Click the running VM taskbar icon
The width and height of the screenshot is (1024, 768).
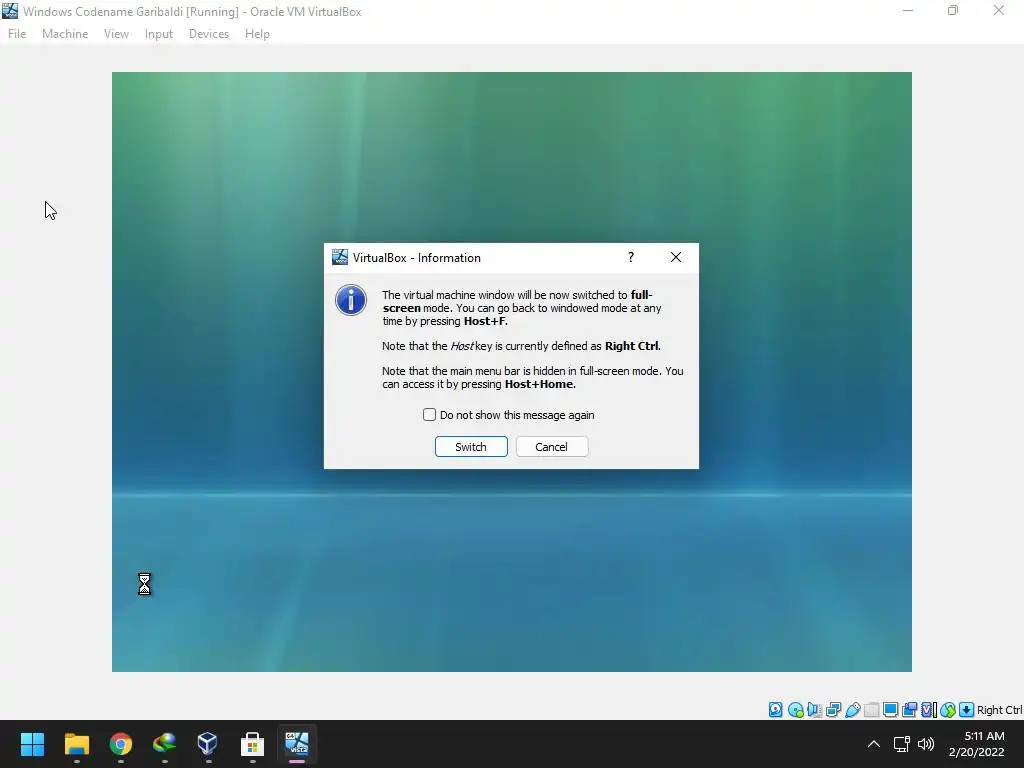tap(296, 744)
